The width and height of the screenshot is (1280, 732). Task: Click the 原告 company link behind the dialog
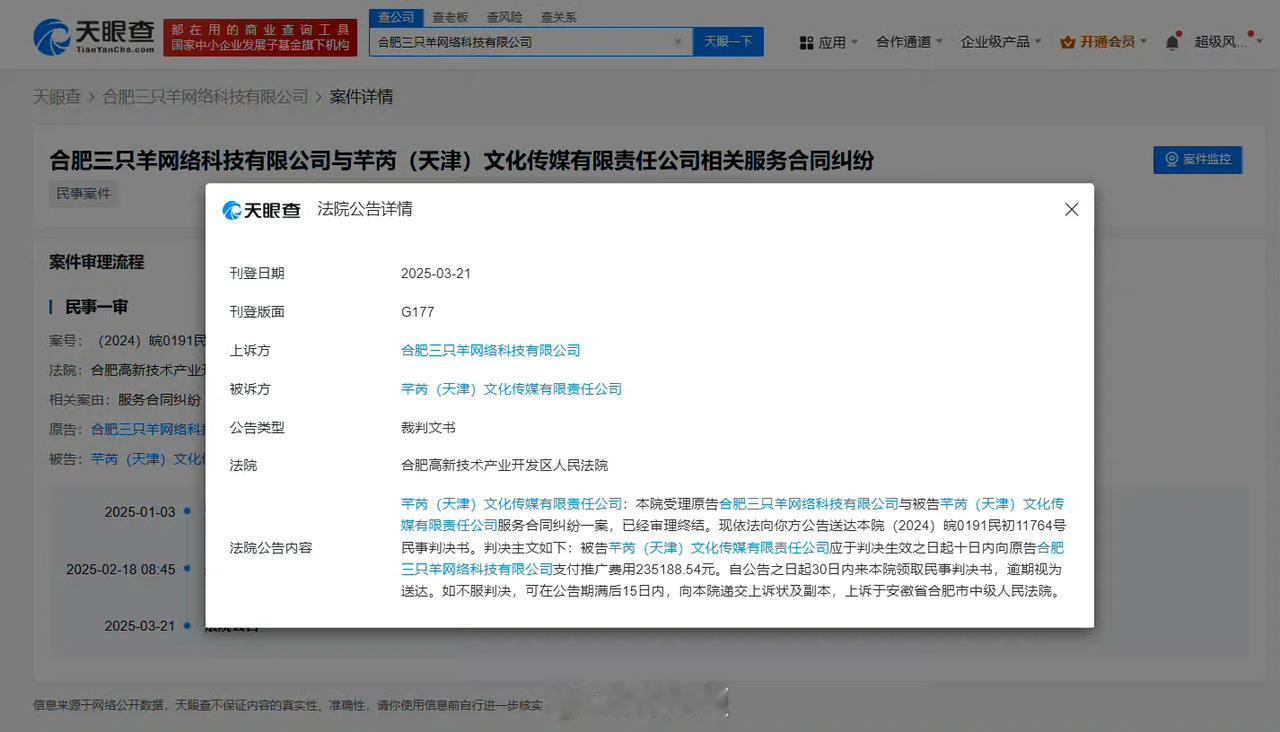click(148, 429)
